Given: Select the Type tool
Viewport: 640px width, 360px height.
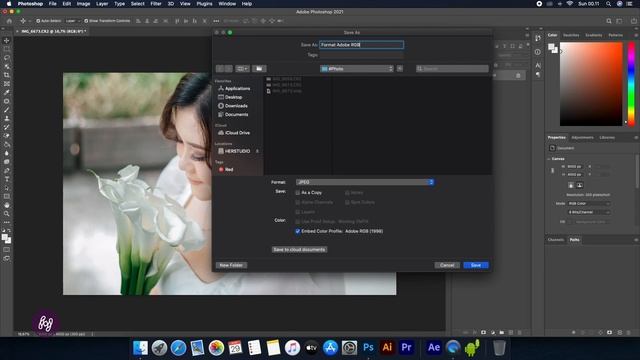Looking at the screenshot, I should click(7, 179).
